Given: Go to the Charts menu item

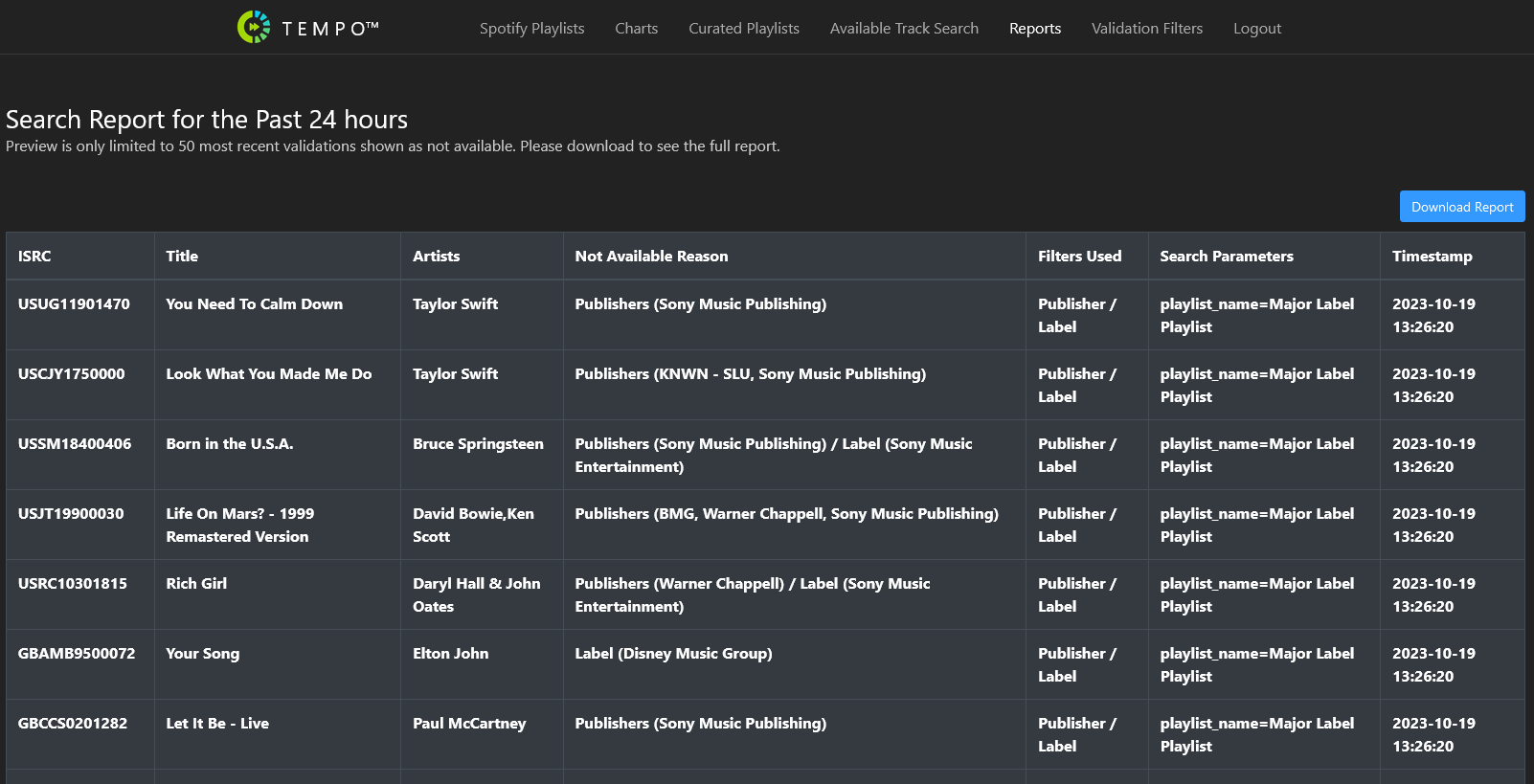Looking at the screenshot, I should [x=636, y=29].
